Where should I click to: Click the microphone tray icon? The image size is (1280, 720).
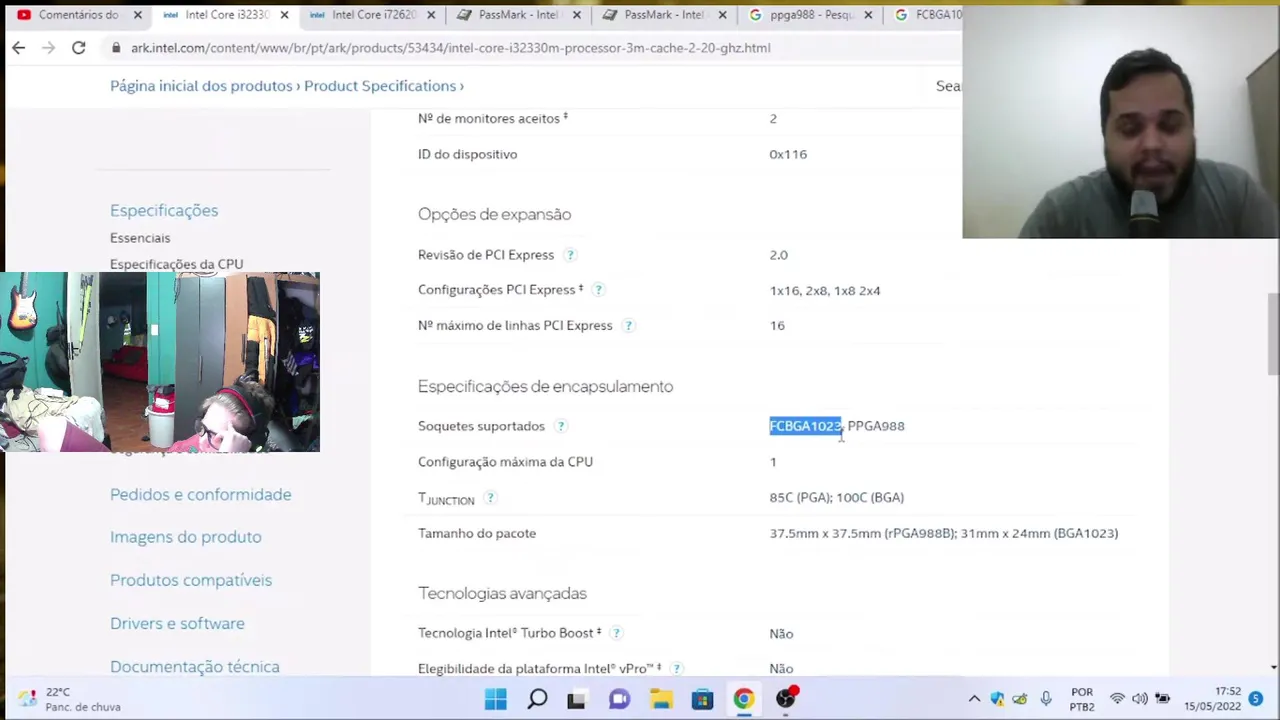(x=1045, y=699)
